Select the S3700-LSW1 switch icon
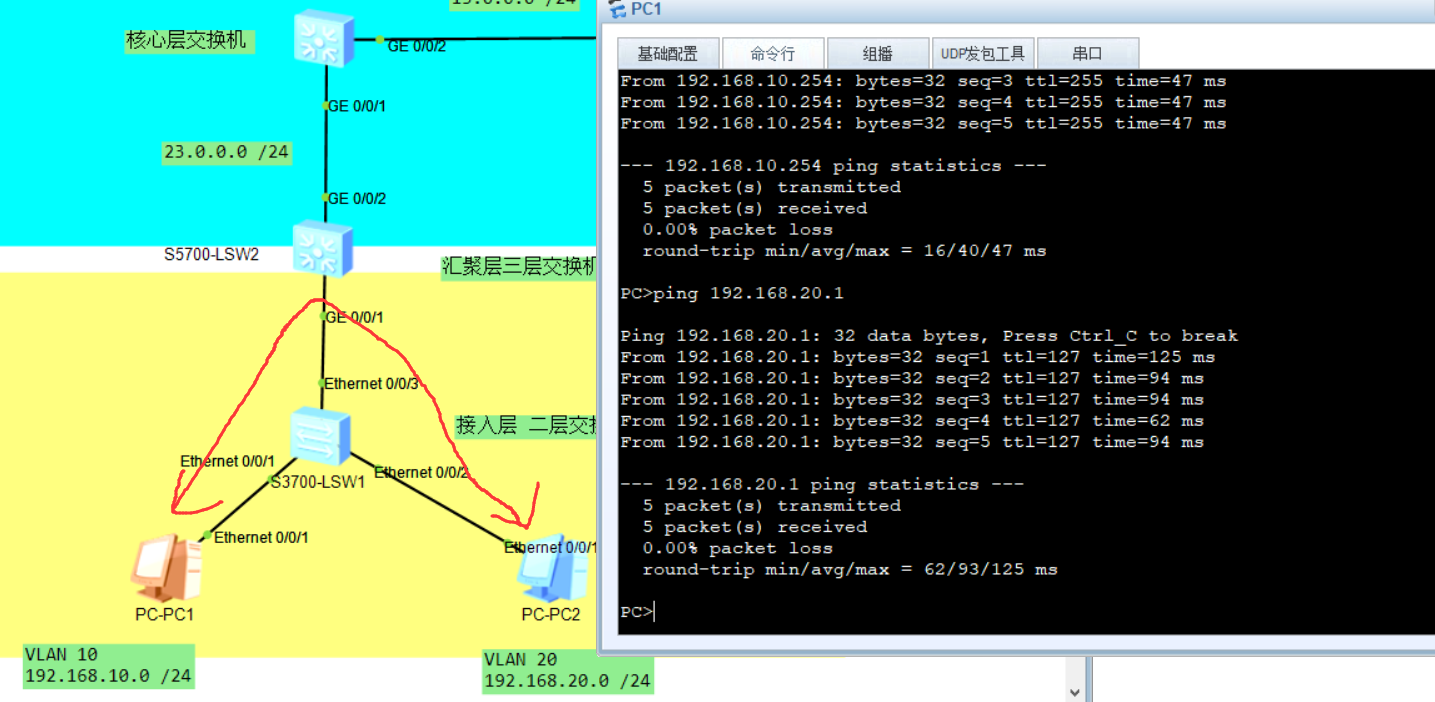 (320, 435)
